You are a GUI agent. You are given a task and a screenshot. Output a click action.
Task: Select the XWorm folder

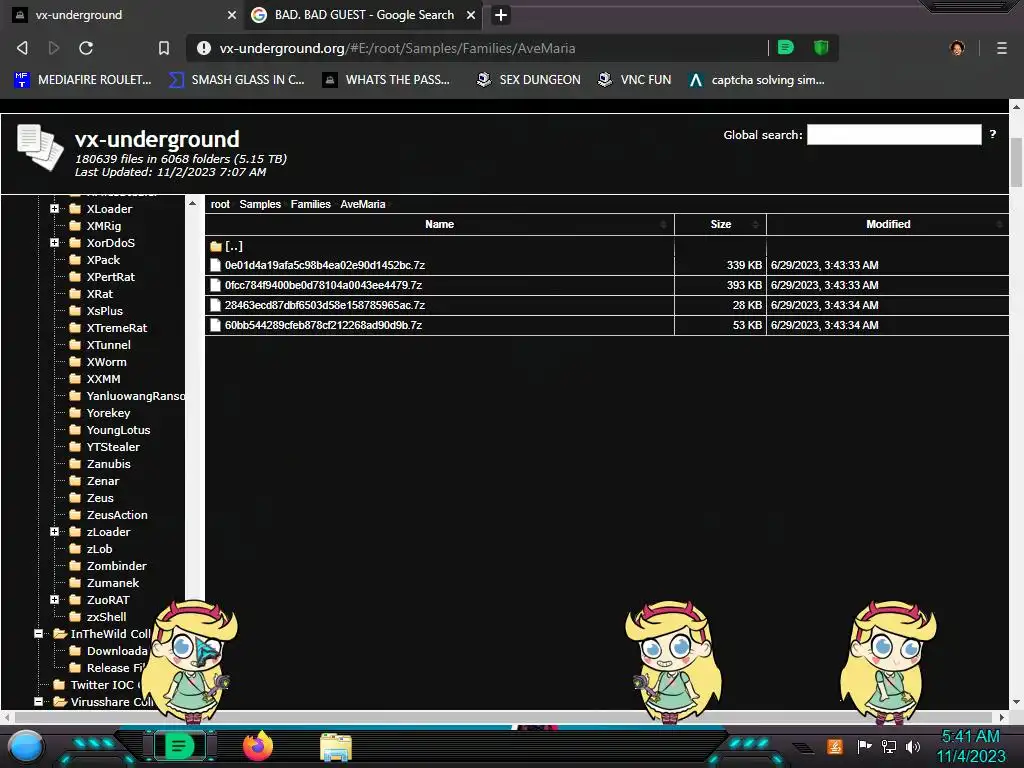(x=99, y=362)
